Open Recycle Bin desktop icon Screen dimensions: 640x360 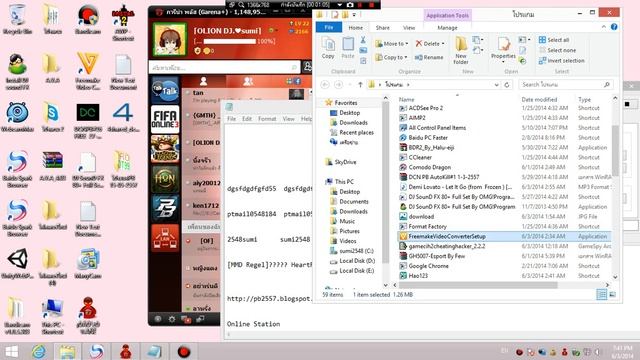[x=17, y=19]
